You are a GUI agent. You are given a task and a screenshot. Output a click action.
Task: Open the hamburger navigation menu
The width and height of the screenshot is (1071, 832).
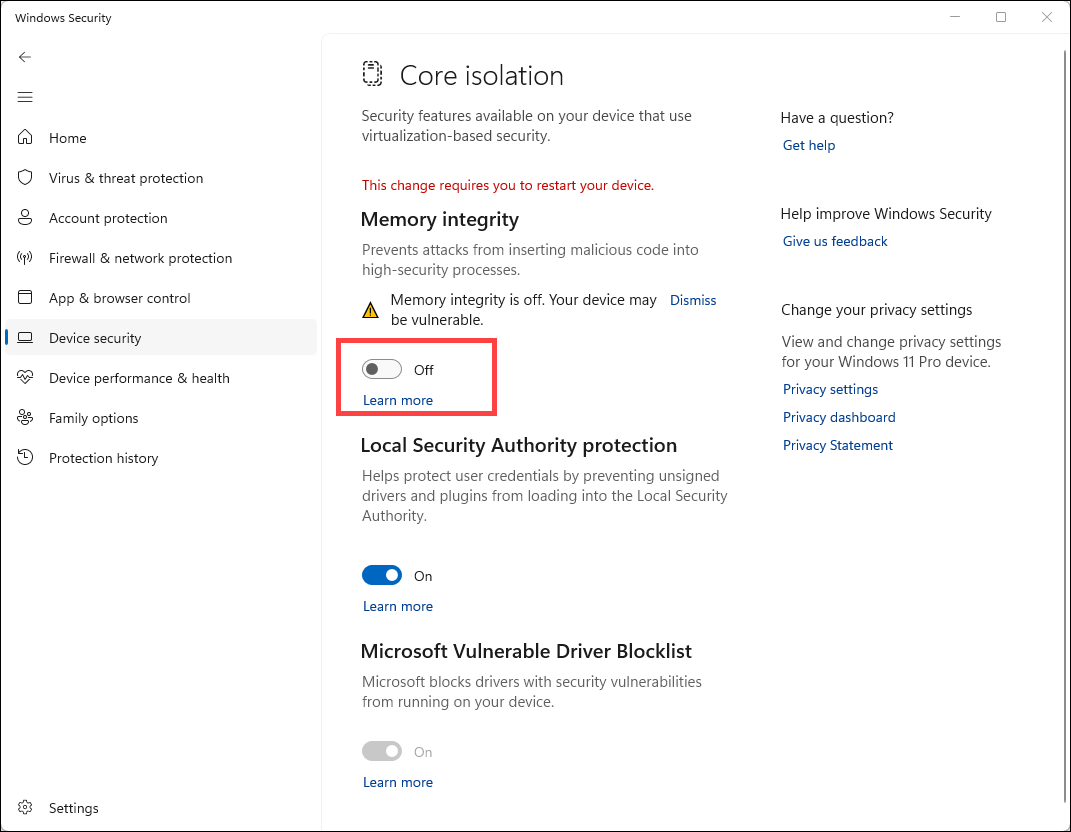tap(25, 97)
